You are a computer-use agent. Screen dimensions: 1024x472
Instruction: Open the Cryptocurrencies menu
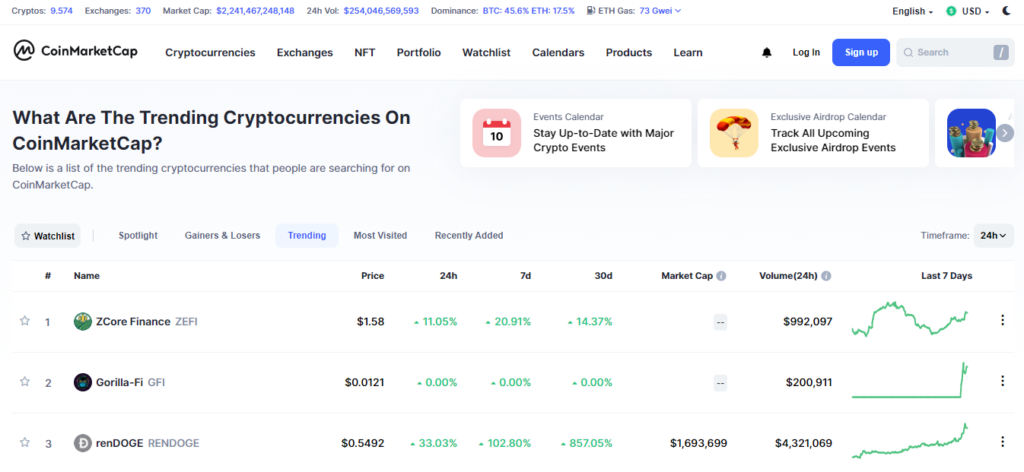click(x=210, y=53)
